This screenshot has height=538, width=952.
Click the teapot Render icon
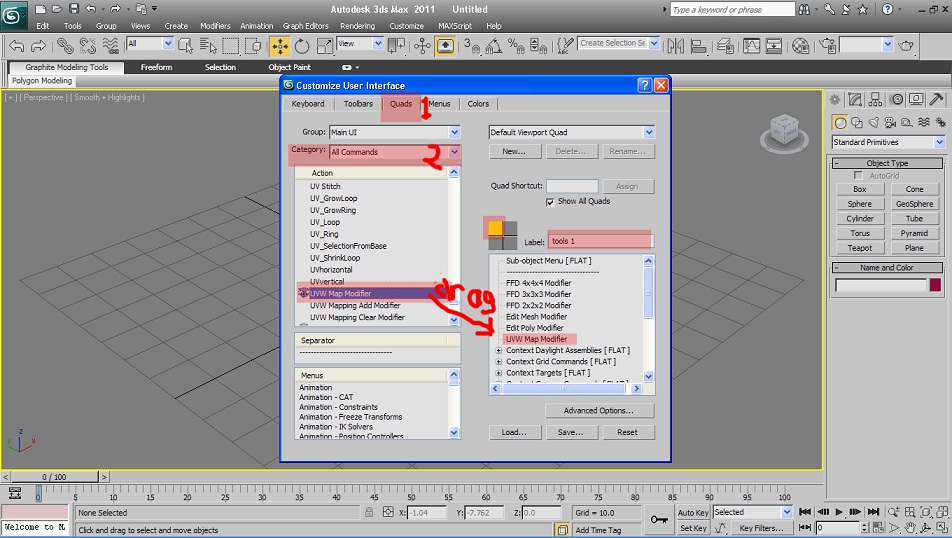[x=906, y=46]
